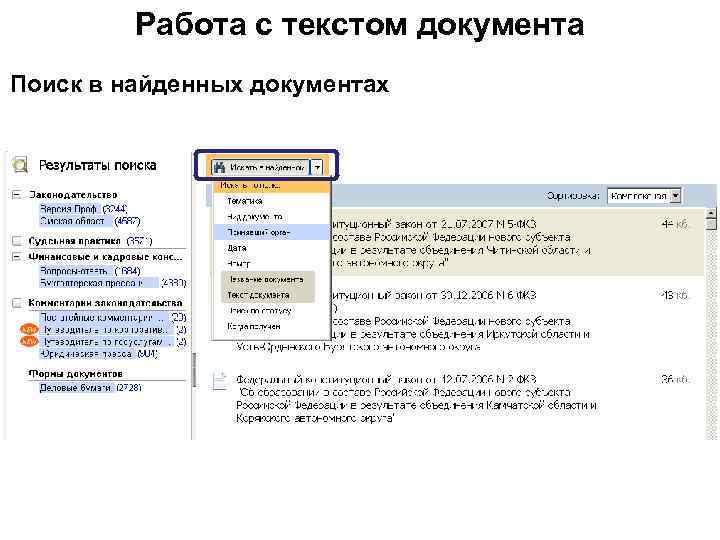The width and height of the screenshot is (720, 540).
Task: Open the Сортировка combo box
Action: (x=644, y=196)
